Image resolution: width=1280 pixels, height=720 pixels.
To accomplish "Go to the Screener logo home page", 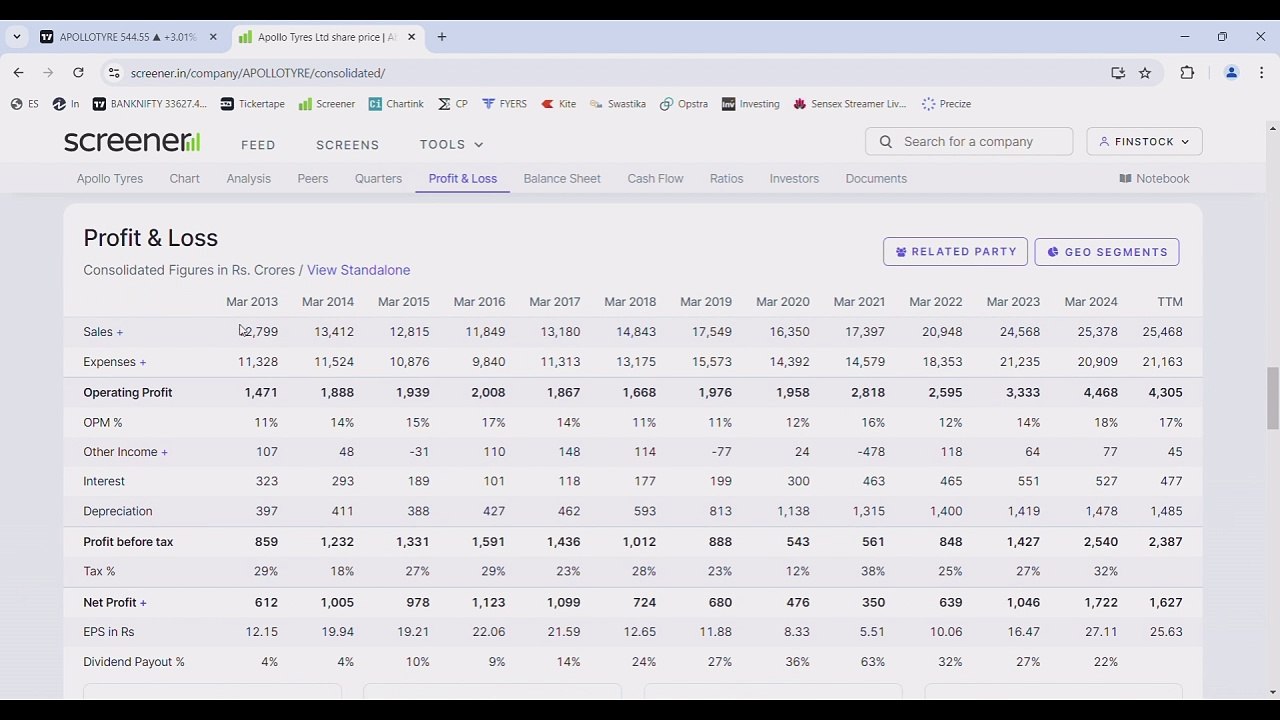I will click(132, 142).
